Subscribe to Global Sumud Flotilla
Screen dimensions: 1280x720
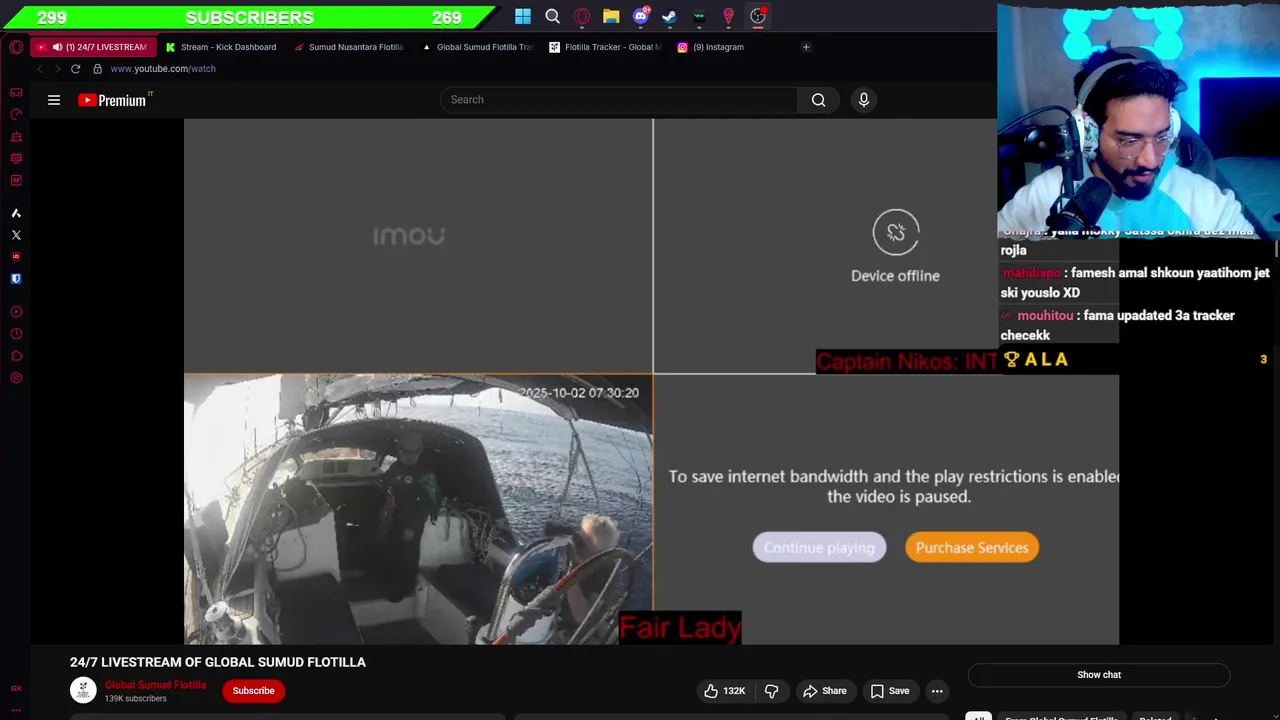tap(253, 691)
